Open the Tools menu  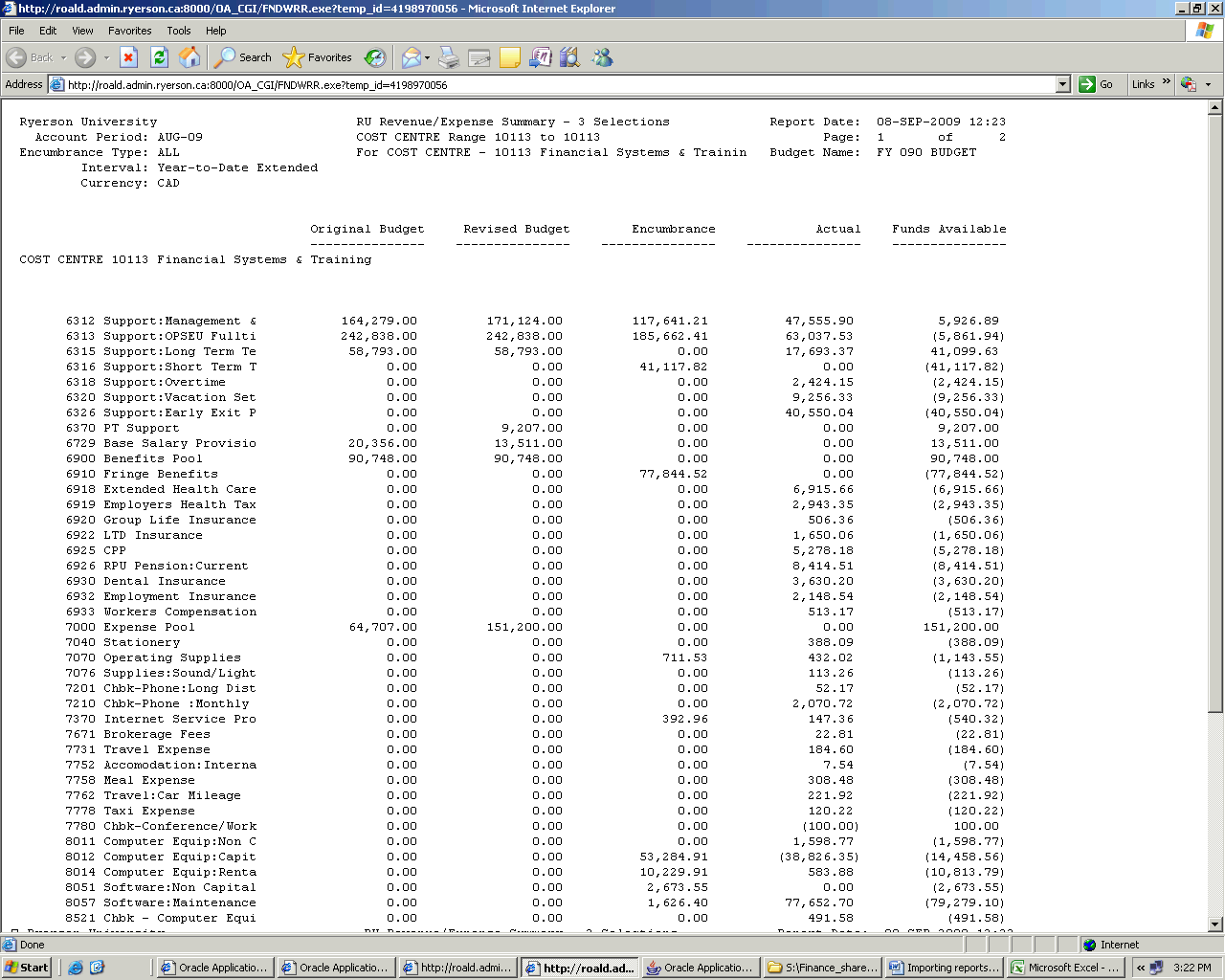tap(179, 31)
